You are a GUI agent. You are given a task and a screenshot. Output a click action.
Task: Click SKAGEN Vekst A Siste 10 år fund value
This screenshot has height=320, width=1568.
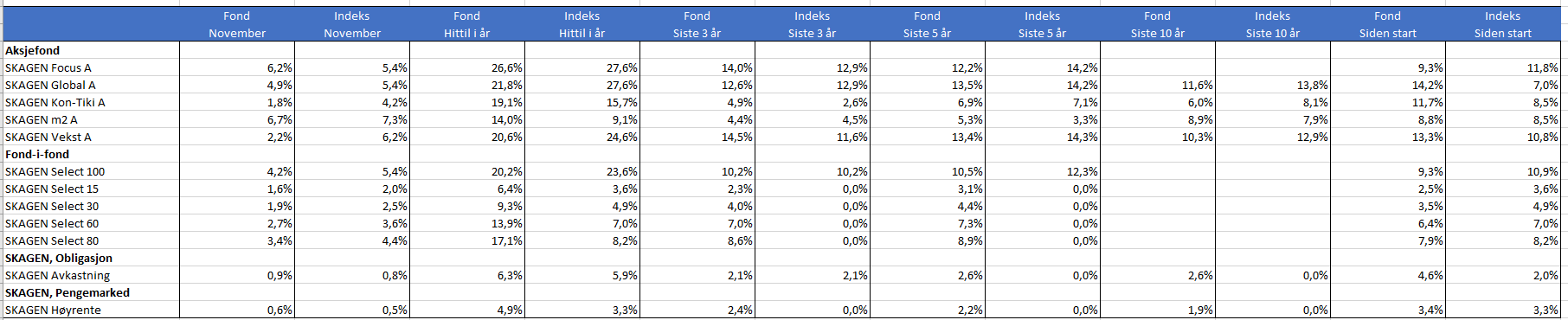[x=1198, y=137]
